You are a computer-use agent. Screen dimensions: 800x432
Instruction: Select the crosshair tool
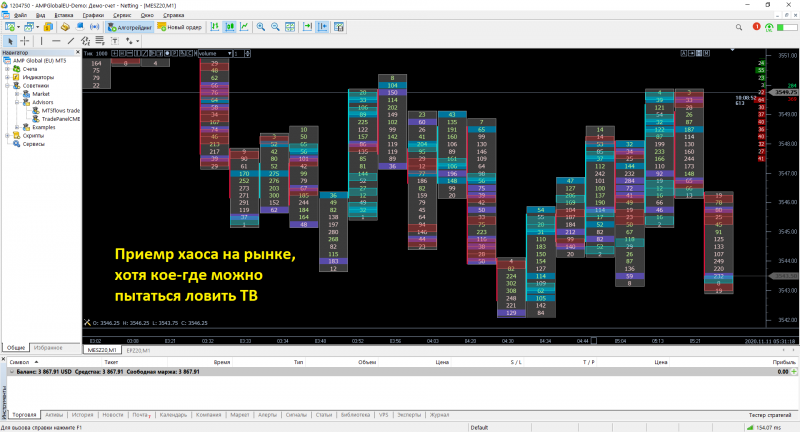click(x=24, y=41)
